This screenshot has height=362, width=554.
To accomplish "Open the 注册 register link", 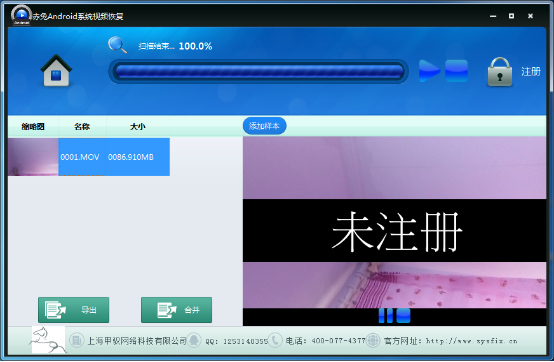I will (x=531, y=72).
